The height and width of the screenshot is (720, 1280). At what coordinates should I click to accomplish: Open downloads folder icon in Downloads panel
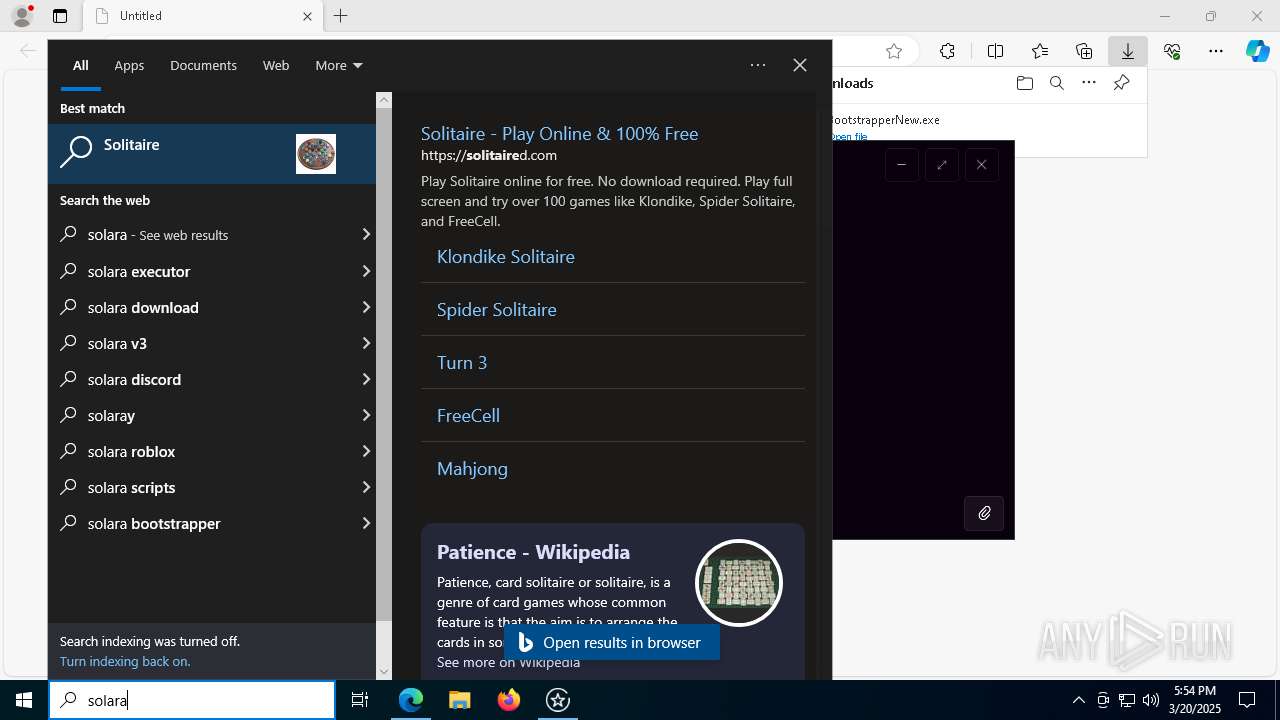coord(1024,83)
